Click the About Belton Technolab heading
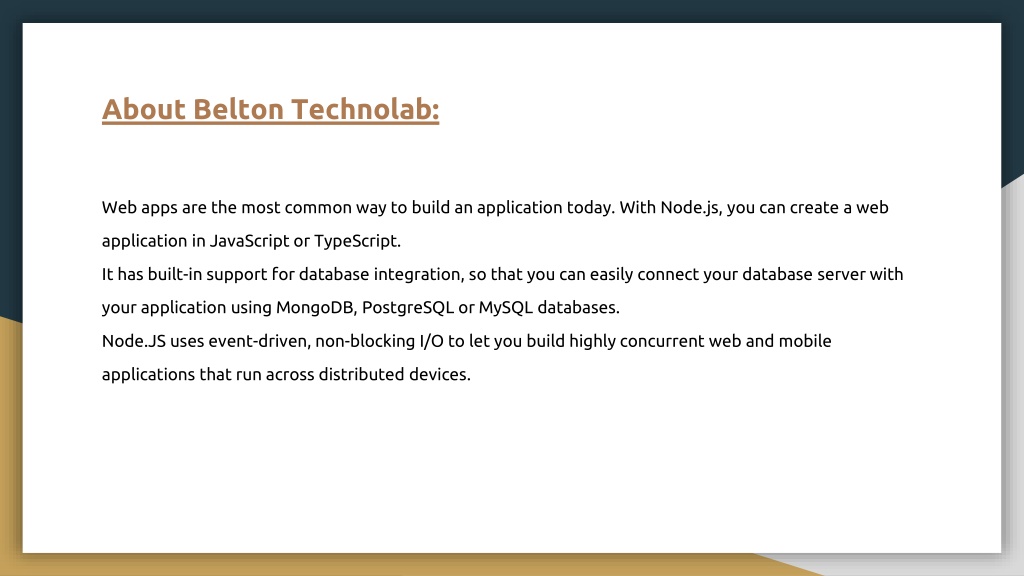 270,109
